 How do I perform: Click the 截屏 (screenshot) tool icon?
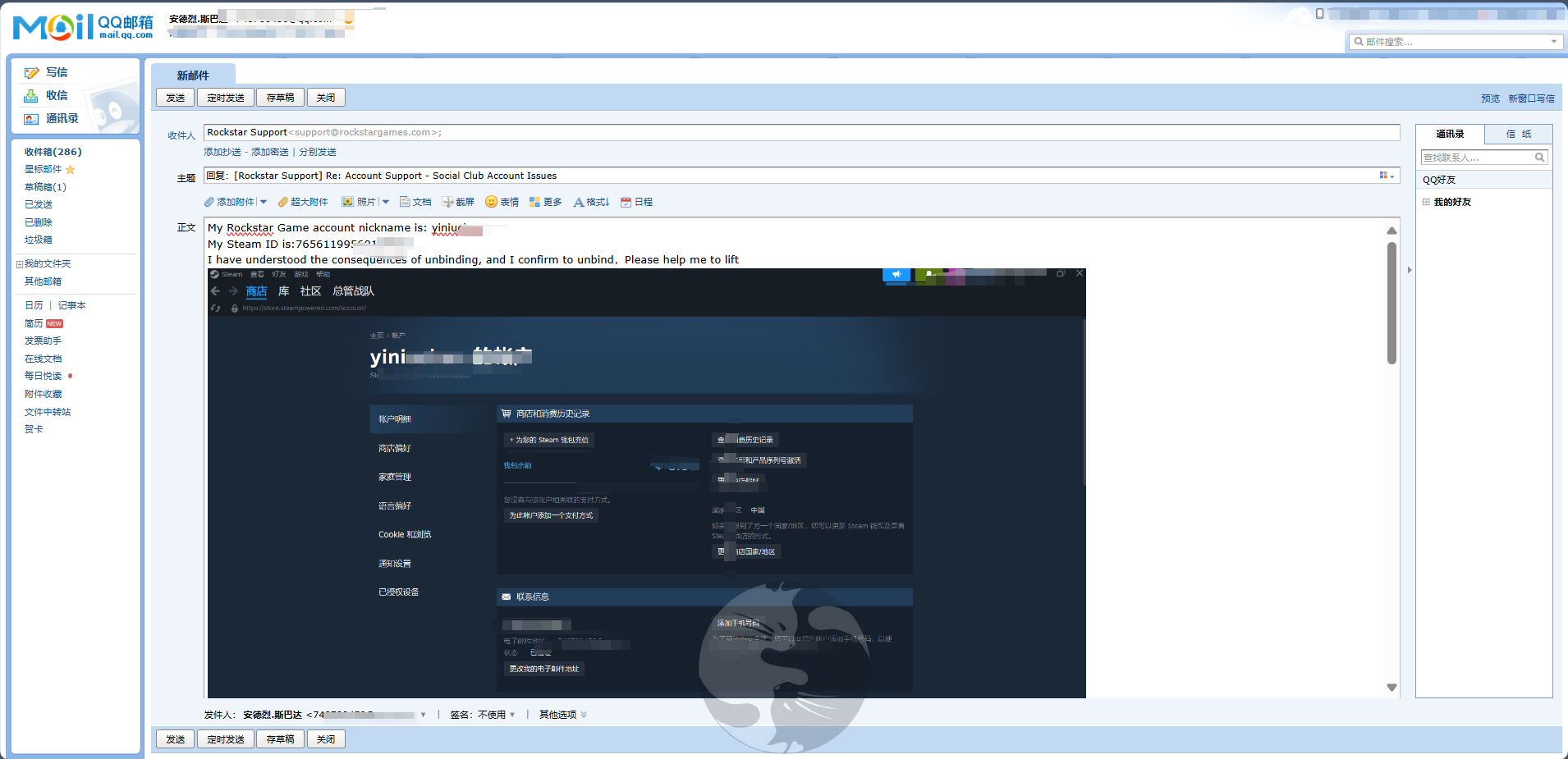tap(447, 202)
